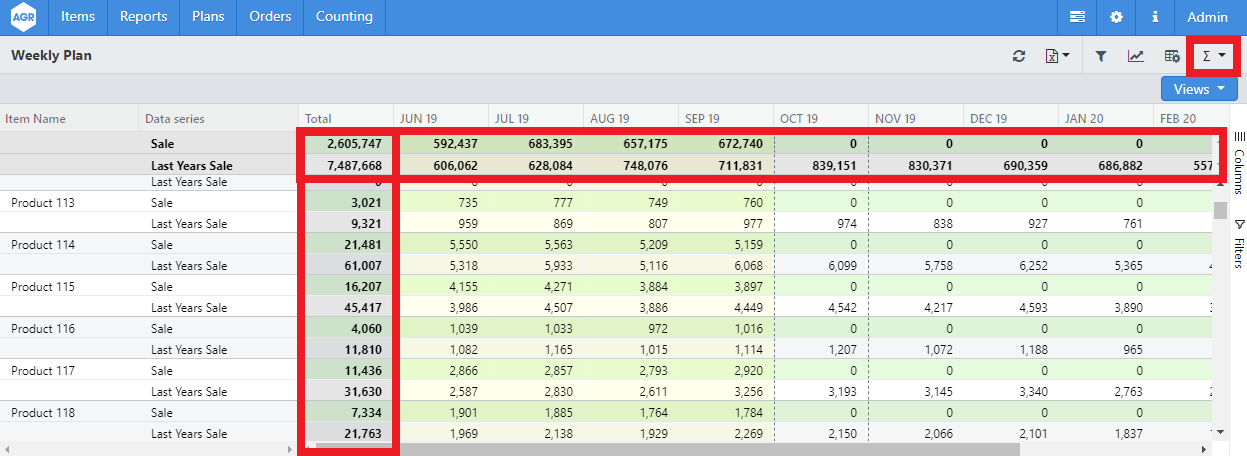
Task: Open the settings gear in top bar
Action: pyautogui.click(x=1116, y=17)
